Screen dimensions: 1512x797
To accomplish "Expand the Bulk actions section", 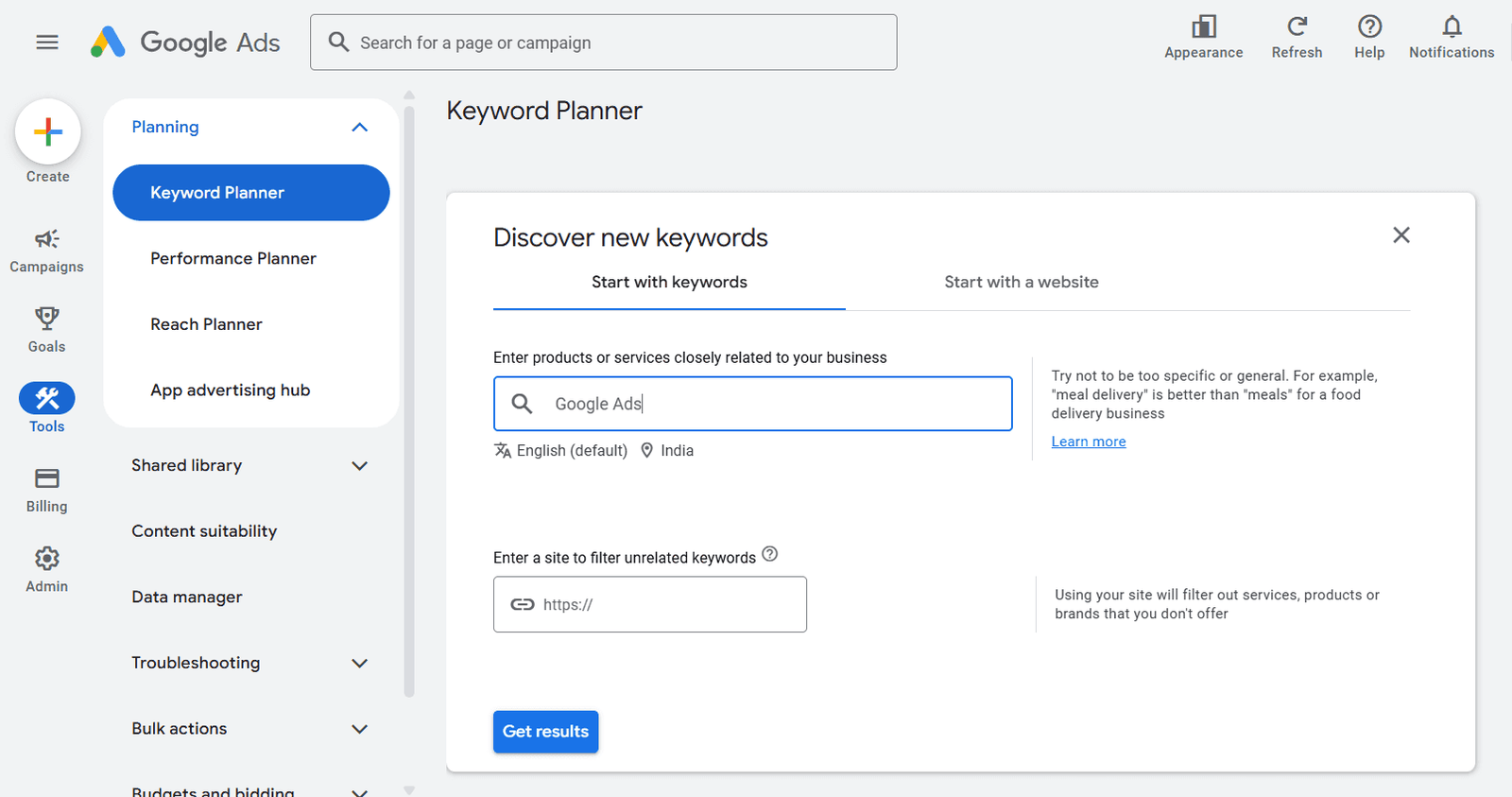I will [x=359, y=729].
